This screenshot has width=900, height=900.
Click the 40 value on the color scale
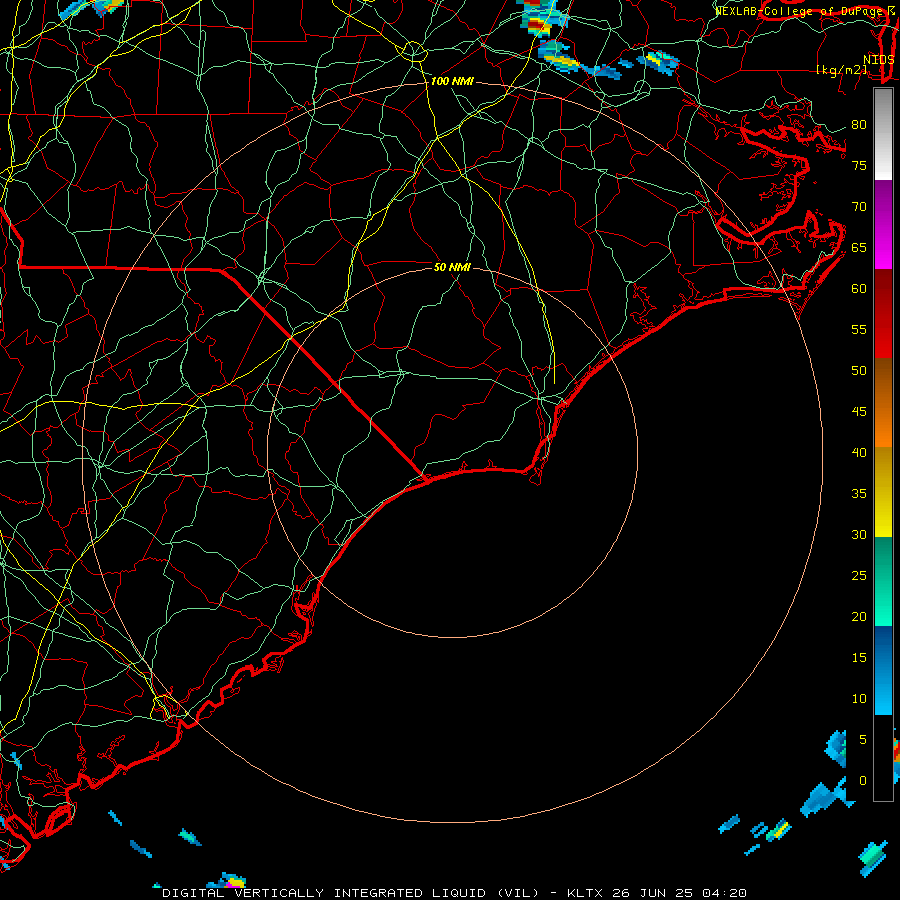pos(859,453)
